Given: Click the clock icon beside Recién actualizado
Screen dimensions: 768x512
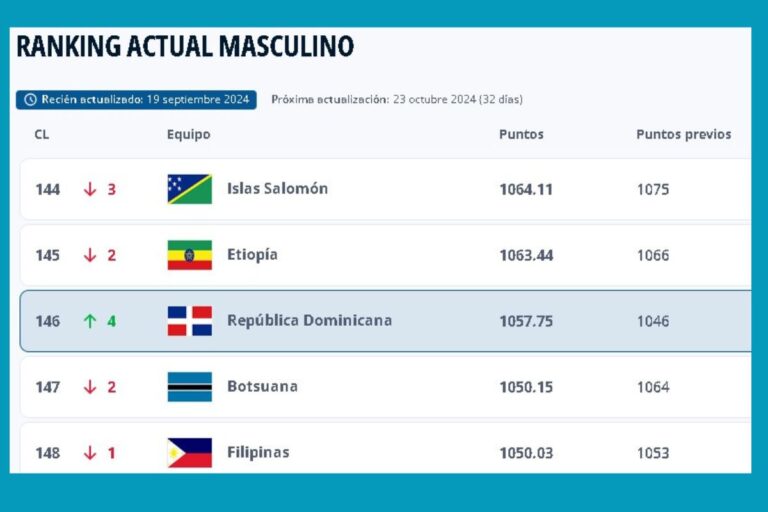Looking at the screenshot, I should coord(30,100).
